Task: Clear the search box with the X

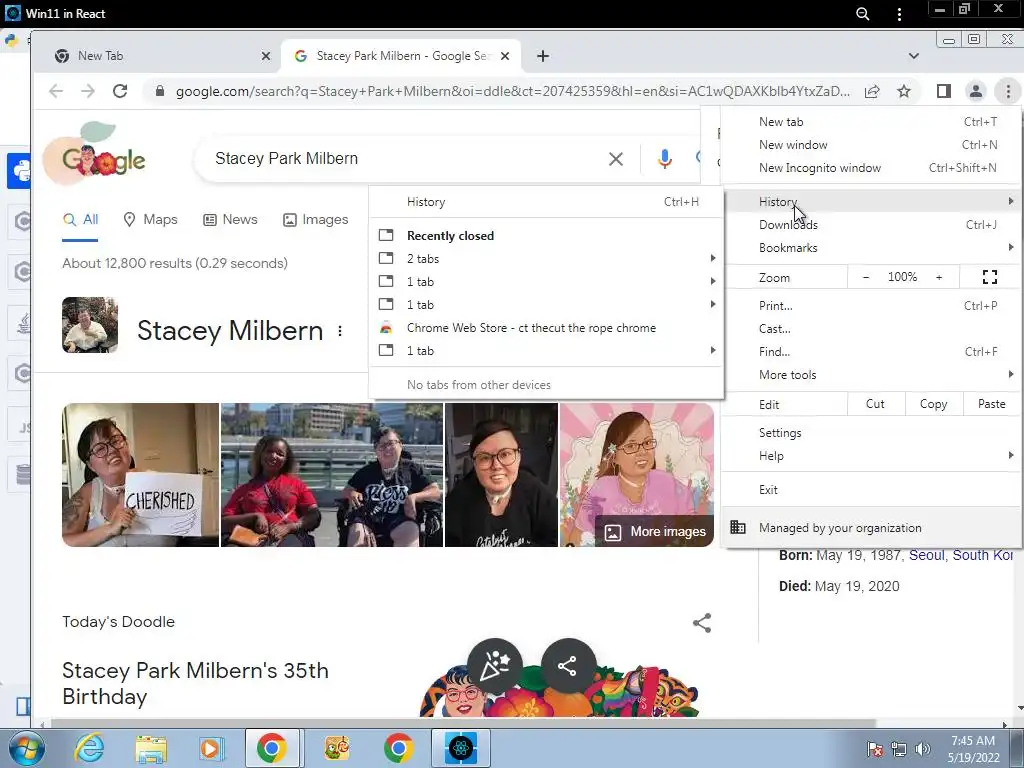Action: coord(615,159)
